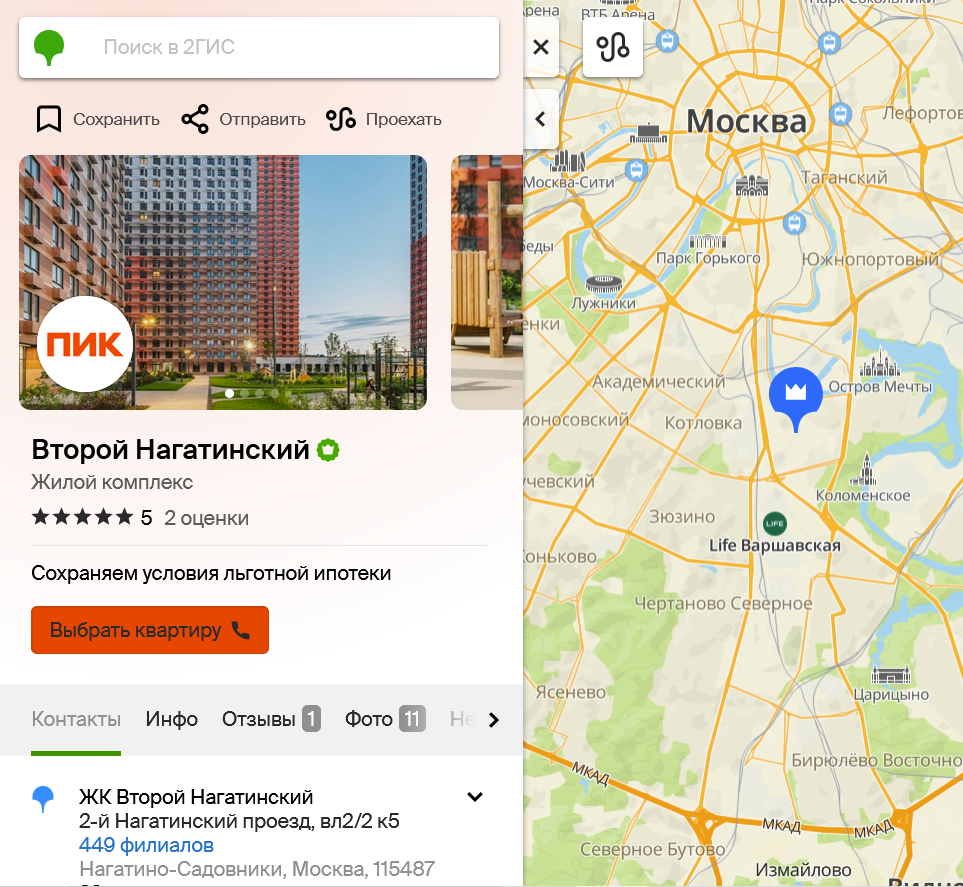The width and height of the screenshot is (963, 887).
Task: Click the round ПИК developer logo
Action: pyautogui.click(x=85, y=344)
